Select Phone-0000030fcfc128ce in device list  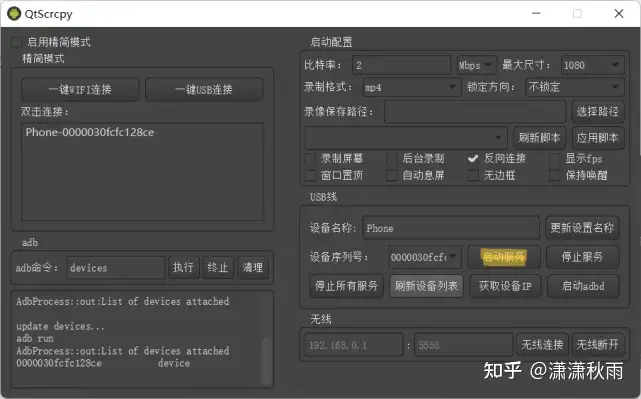coord(90,132)
